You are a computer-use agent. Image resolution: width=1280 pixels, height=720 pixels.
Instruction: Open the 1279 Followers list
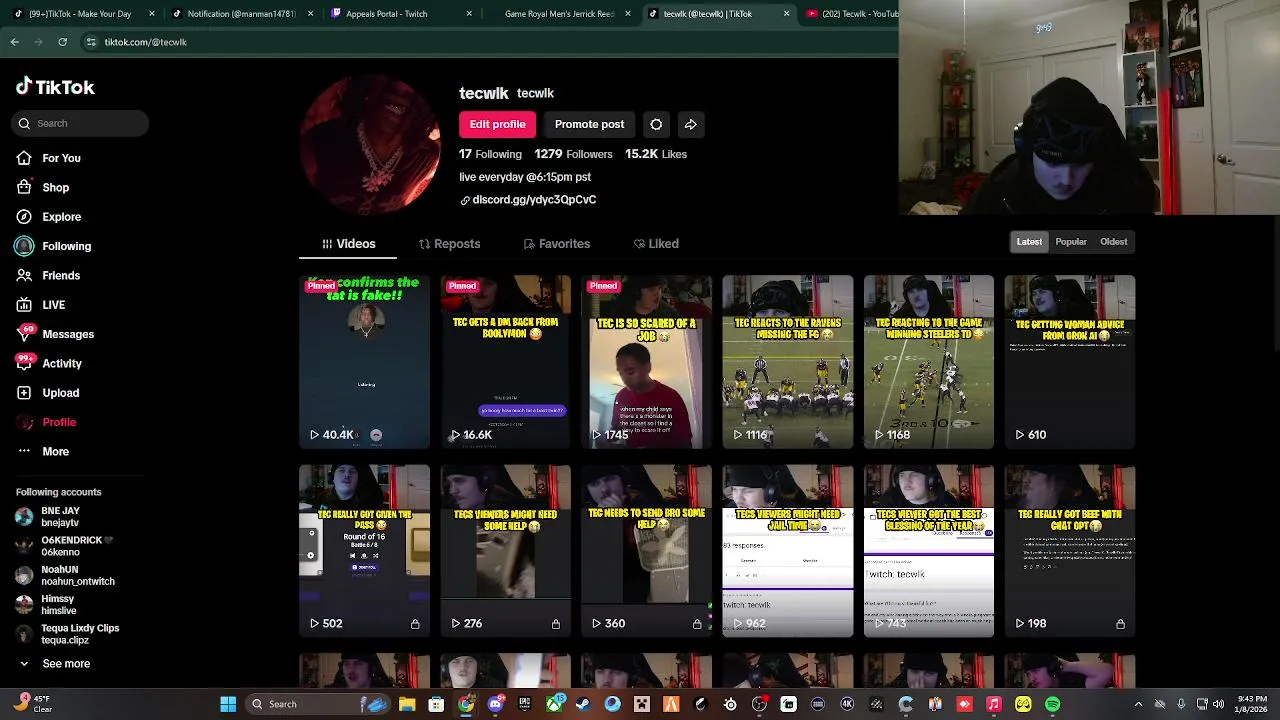[x=573, y=154]
